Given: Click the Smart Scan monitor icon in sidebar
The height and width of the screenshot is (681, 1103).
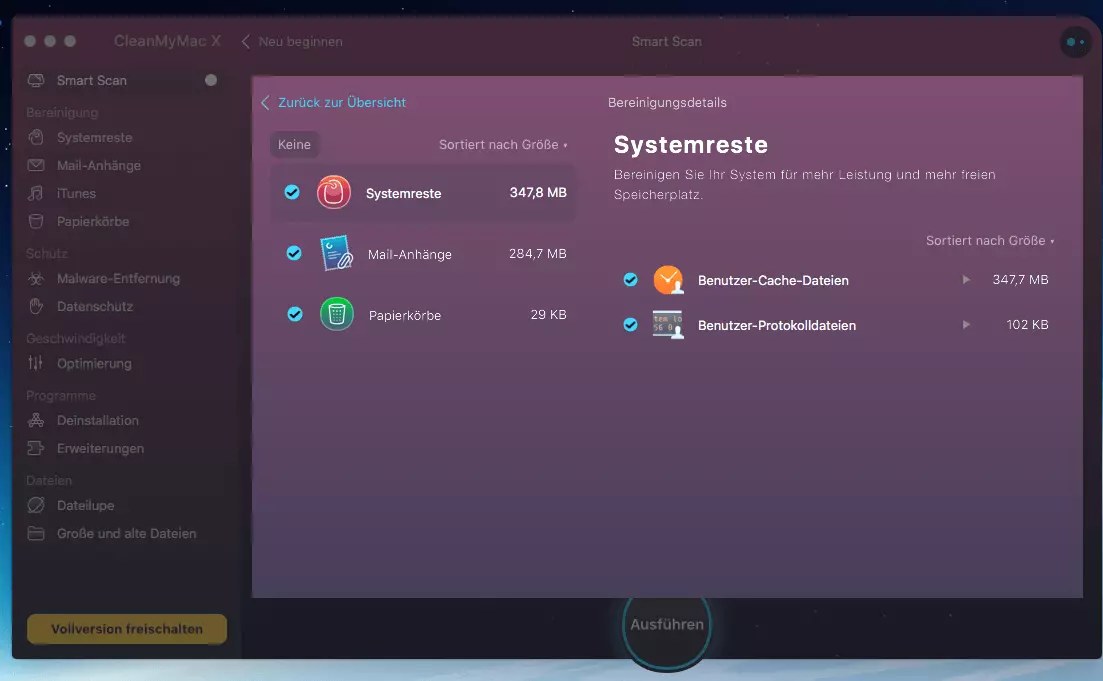Looking at the screenshot, I should click(x=36, y=80).
